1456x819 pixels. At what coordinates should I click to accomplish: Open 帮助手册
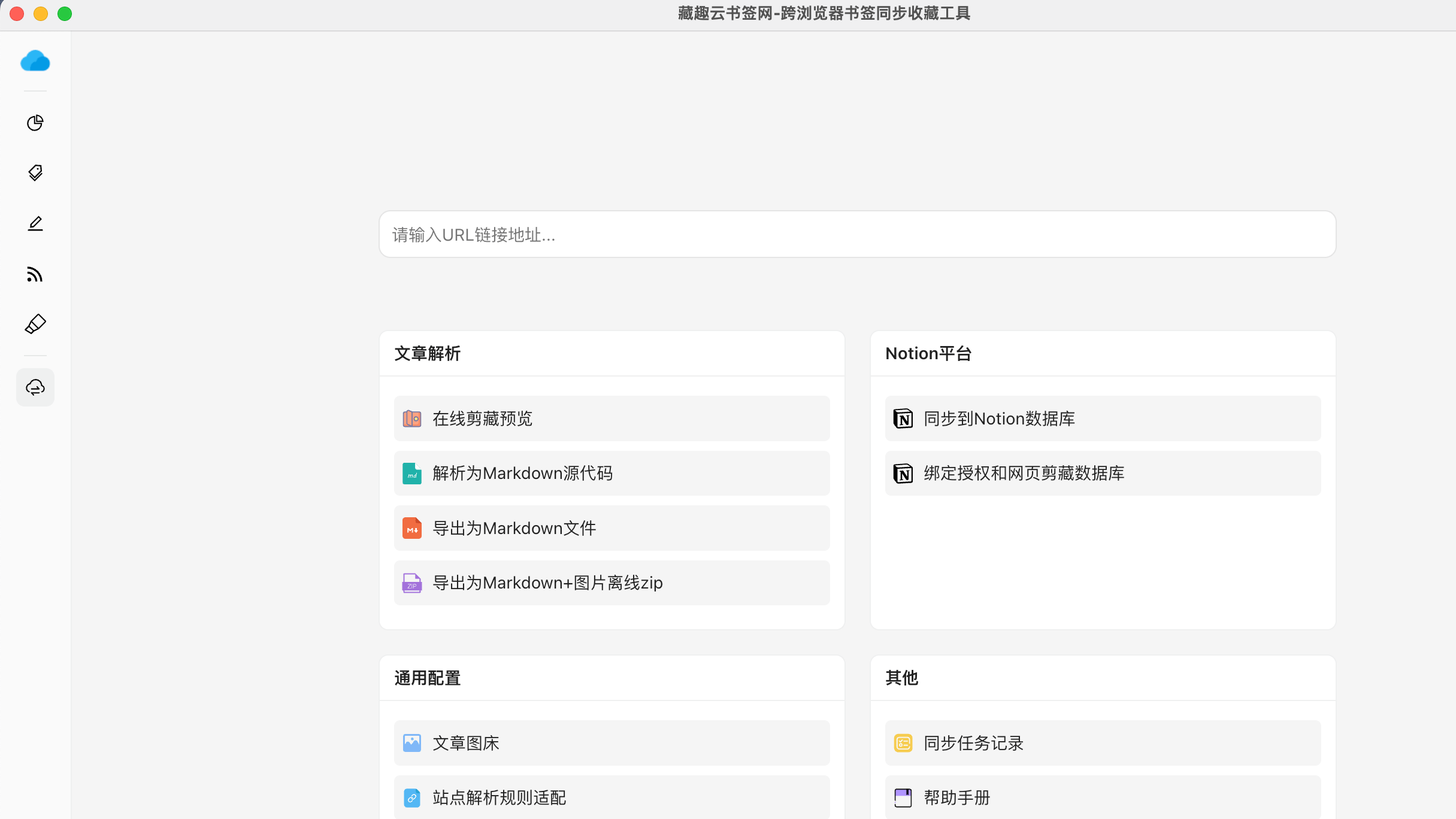[x=1103, y=797]
